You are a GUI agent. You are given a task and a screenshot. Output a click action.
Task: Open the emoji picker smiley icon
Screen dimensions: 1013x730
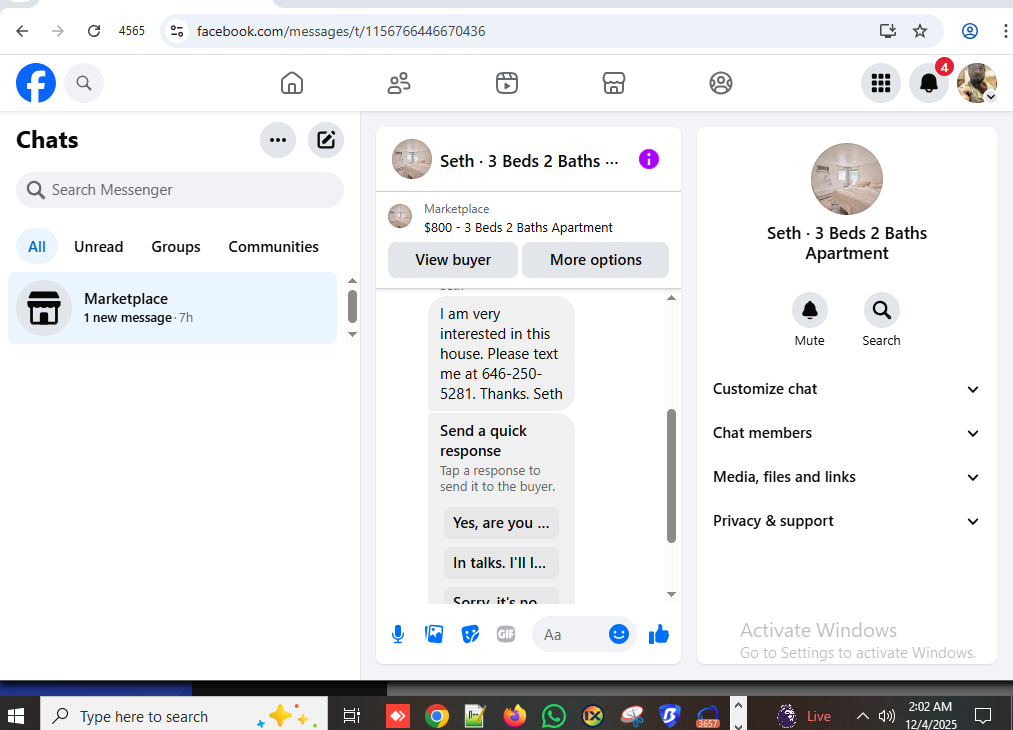(x=618, y=634)
